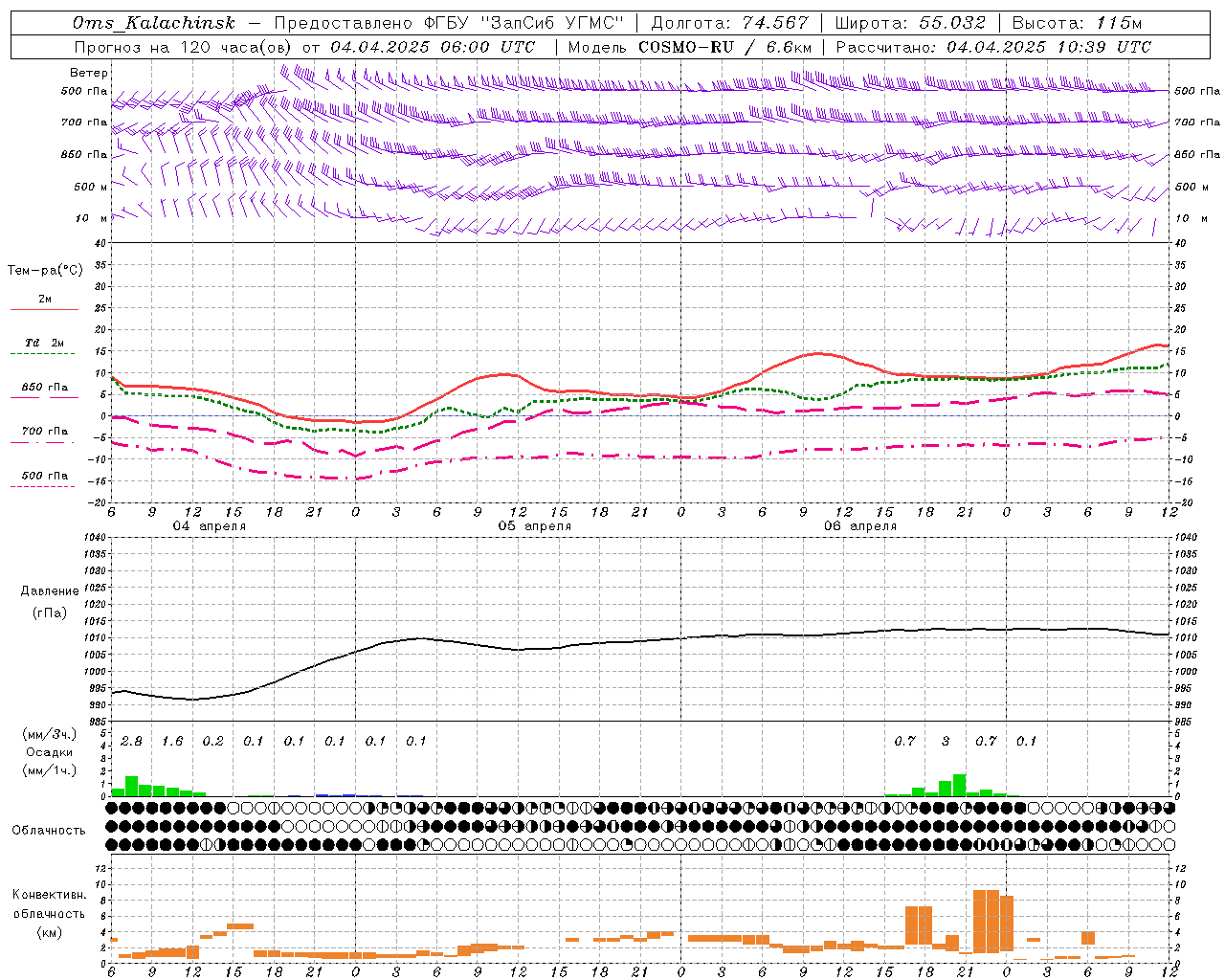This screenshot has height=980, width=1225.
Task: Click the 700 гПа temperature legend entry
Action: pyautogui.click(x=45, y=432)
